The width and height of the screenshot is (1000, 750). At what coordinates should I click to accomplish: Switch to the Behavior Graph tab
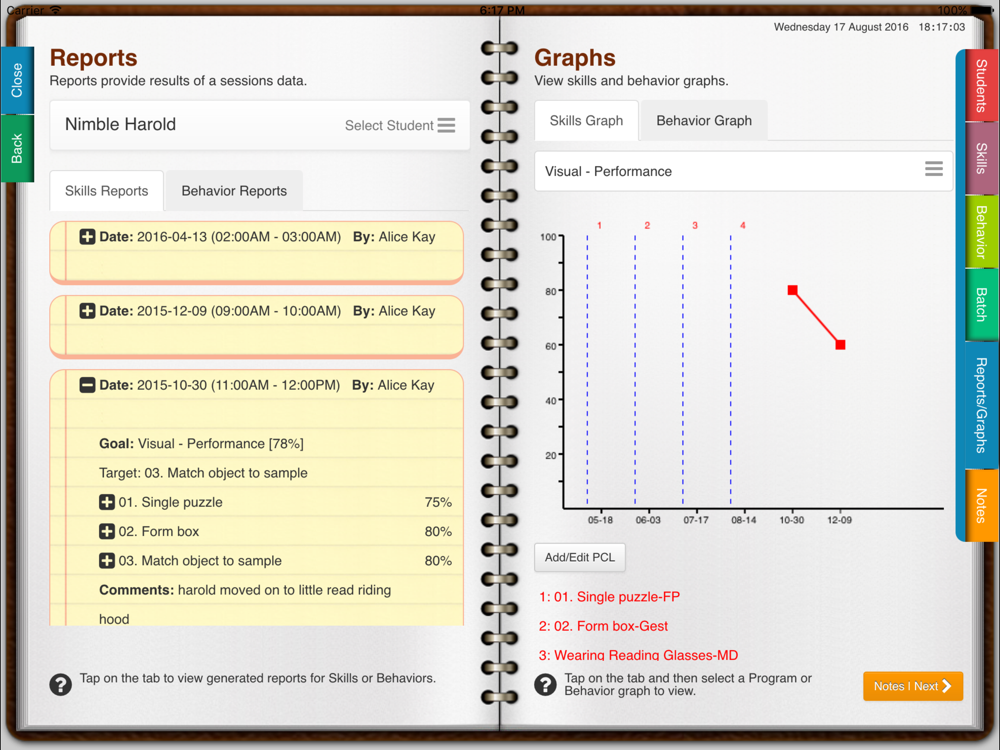703,121
